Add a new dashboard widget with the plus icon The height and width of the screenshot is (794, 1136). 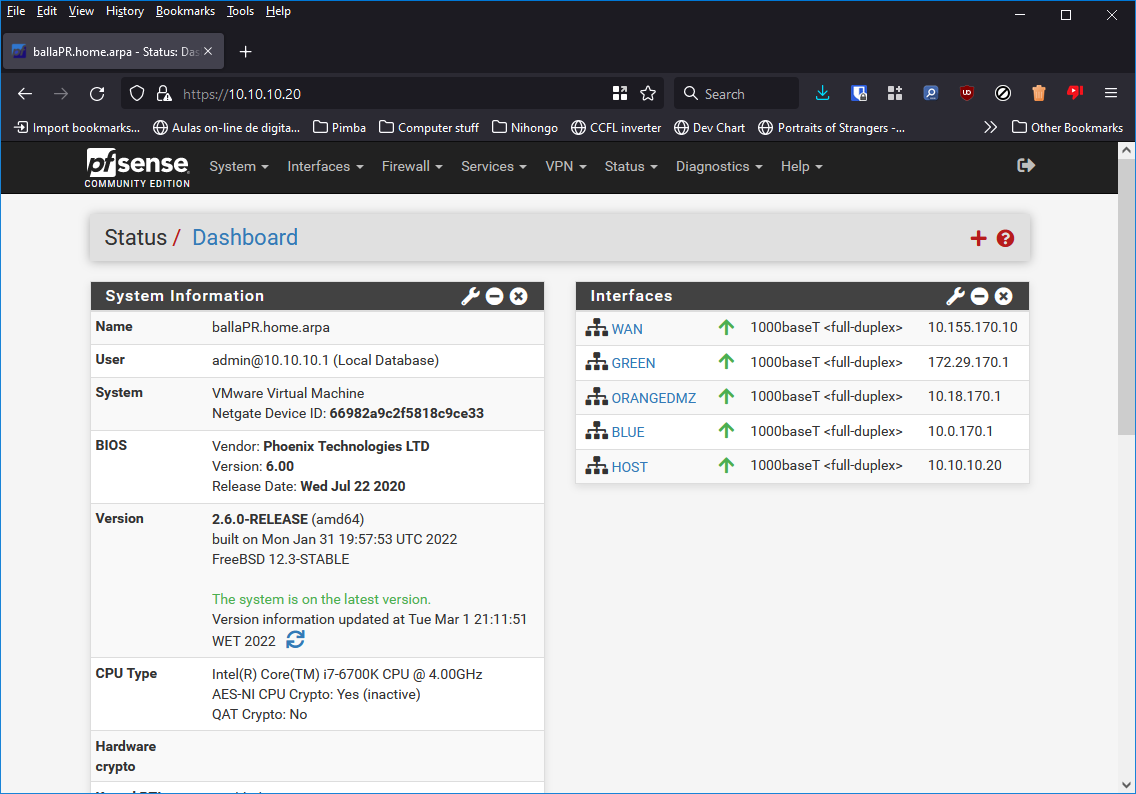pyautogui.click(x=978, y=238)
